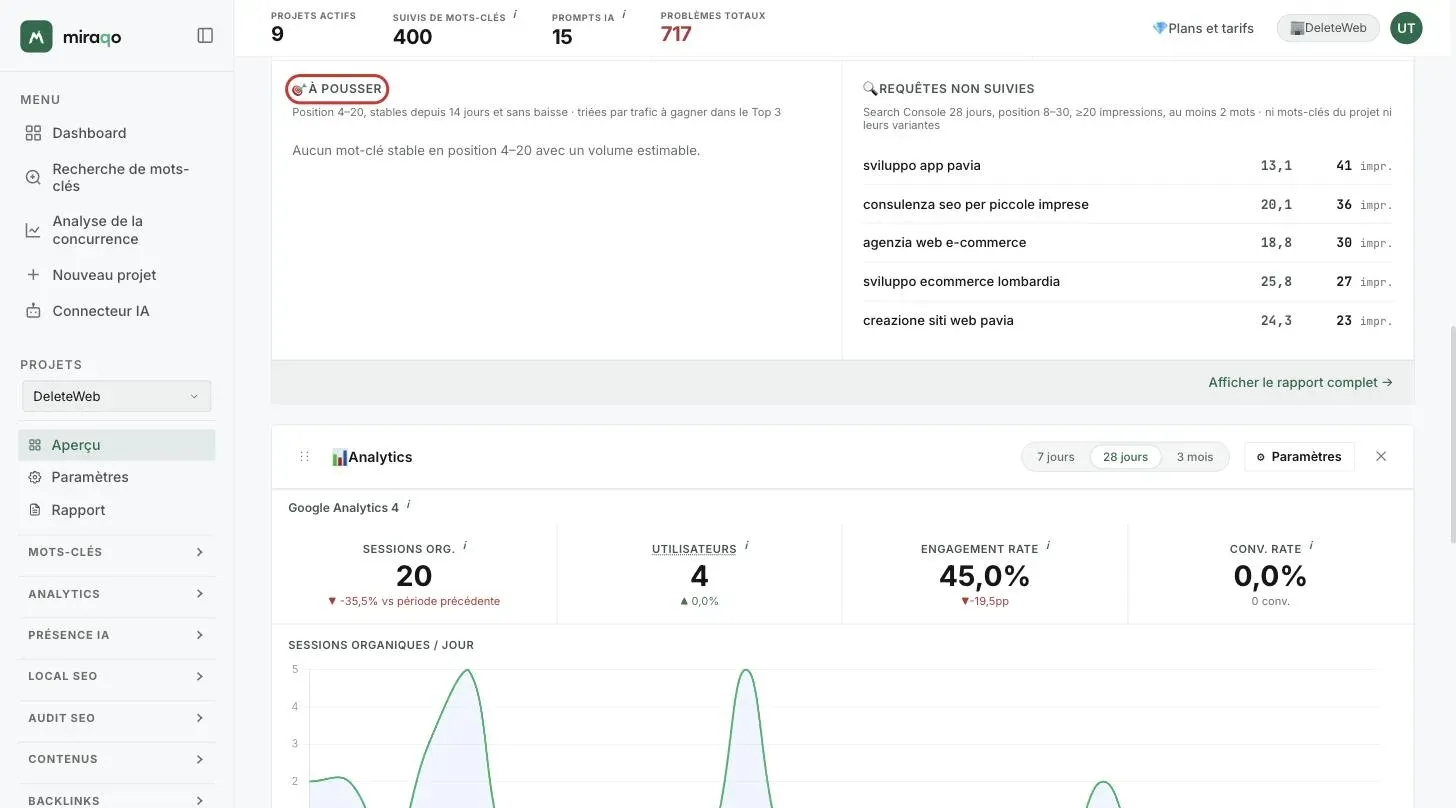Image resolution: width=1456 pixels, height=808 pixels.
Task: Click the UTILISATEURS metric label
Action: tap(694, 549)
